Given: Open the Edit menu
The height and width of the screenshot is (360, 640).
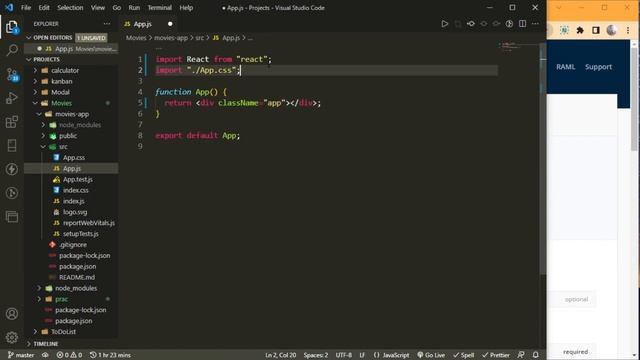Looking at the screenshot, I should (x=44, y=7).
